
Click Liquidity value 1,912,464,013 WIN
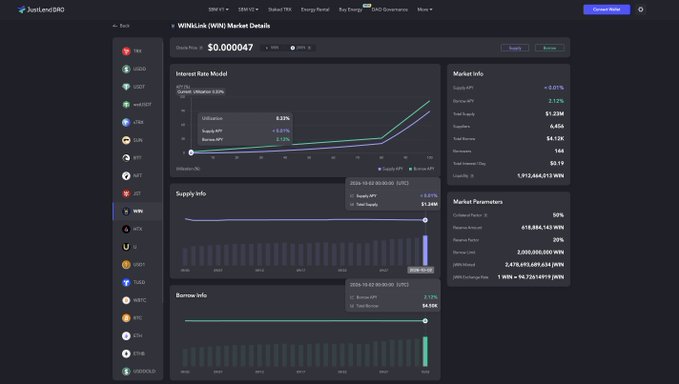(x=540, y=176)
